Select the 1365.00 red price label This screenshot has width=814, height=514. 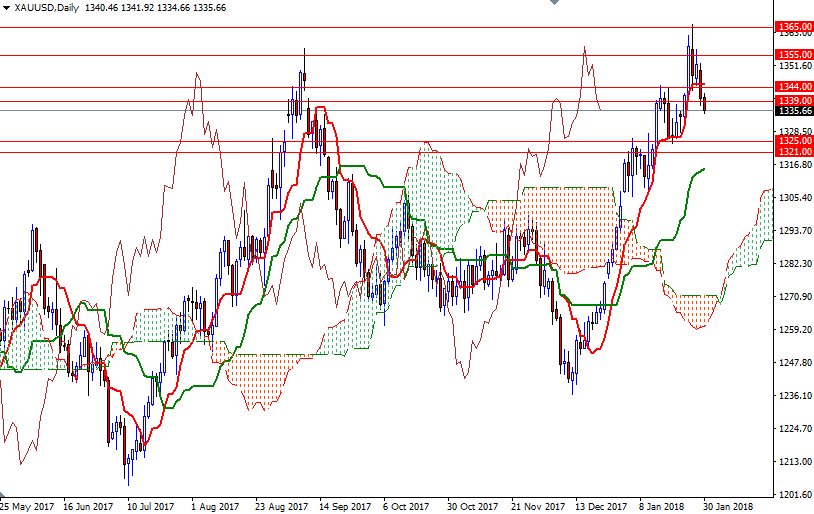click(x=793, y=27)
